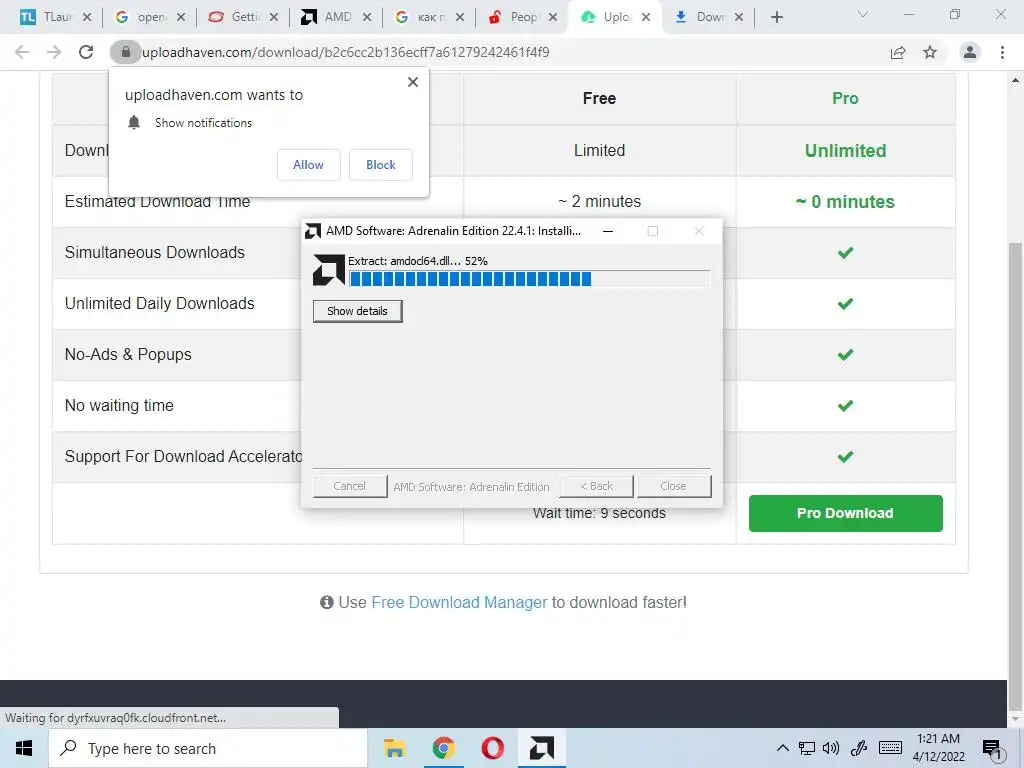Reload the uploadhaven page

[86, 52]
